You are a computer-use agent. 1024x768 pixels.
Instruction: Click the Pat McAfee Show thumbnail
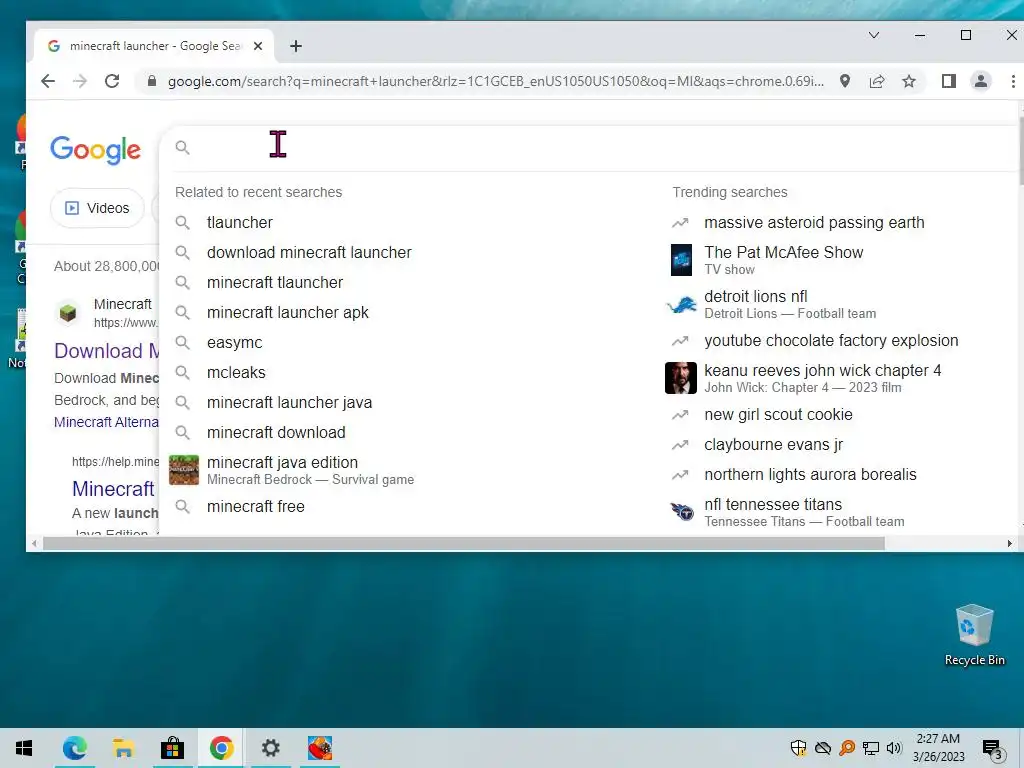click(x=681, y=260)
